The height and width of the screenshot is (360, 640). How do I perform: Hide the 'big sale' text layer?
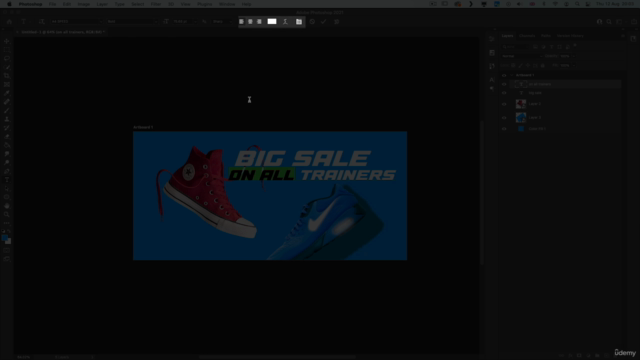point(504,93)
